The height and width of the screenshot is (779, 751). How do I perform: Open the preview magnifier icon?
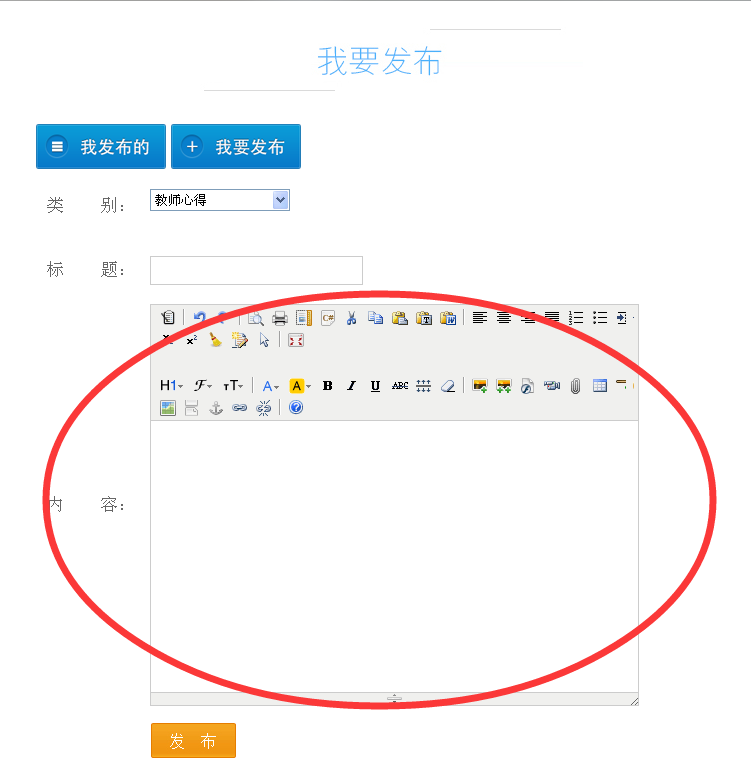click(x=256, y=318)
